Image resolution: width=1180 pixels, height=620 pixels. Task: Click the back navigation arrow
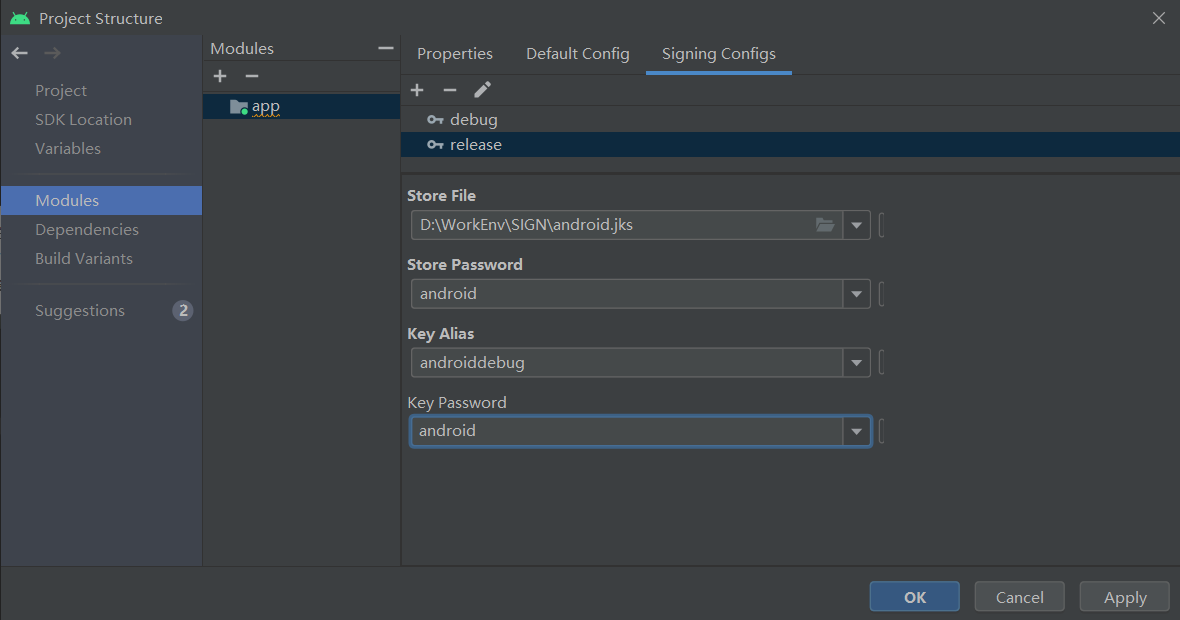click(x=20, y=53)
